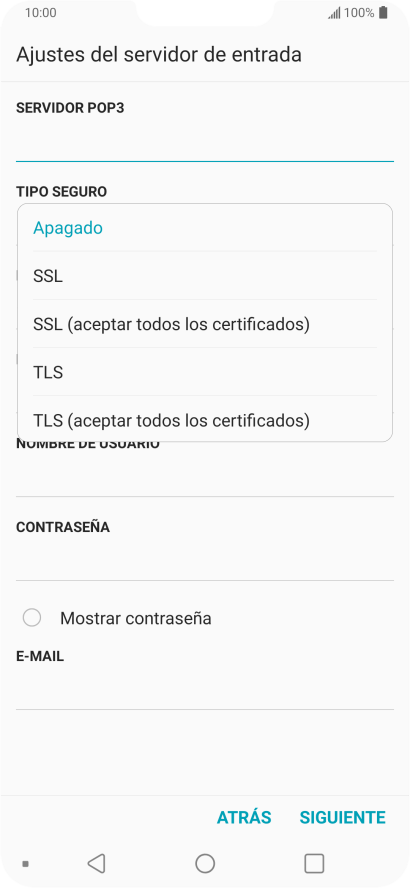The image size is (410, 888).
Task: Tap the ATRÁS button
Action: [244, 817]
